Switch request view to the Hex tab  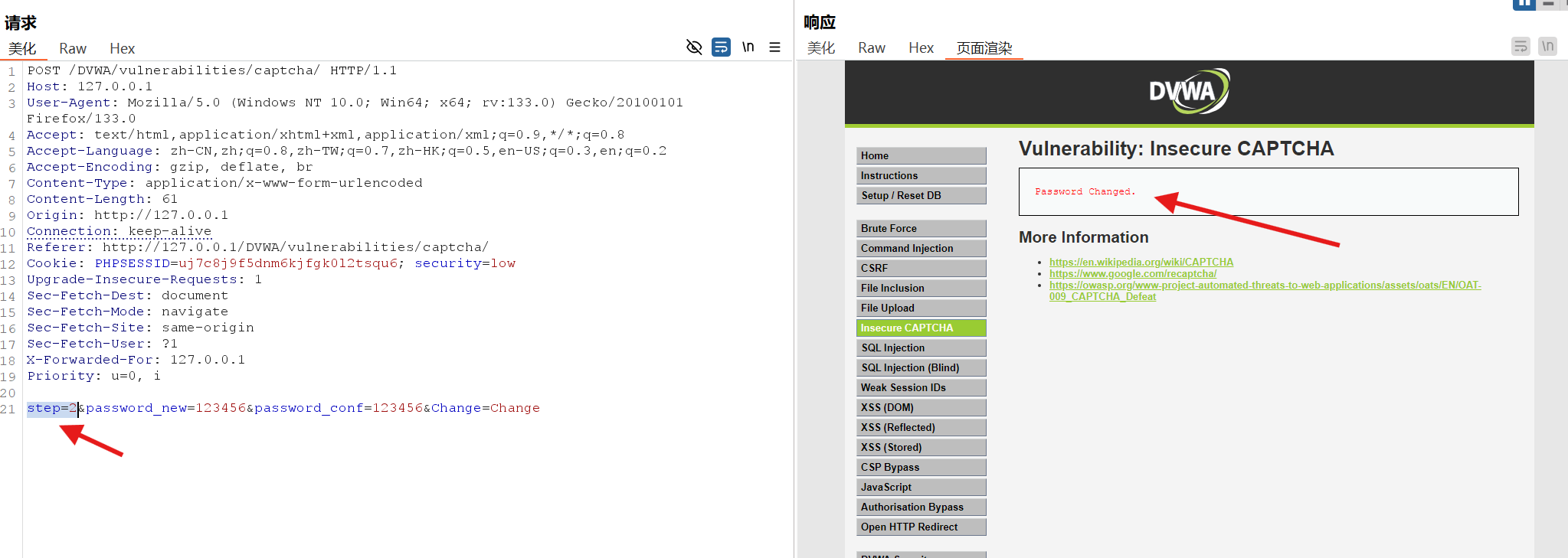pyautogui.click(x=122, y=49)
